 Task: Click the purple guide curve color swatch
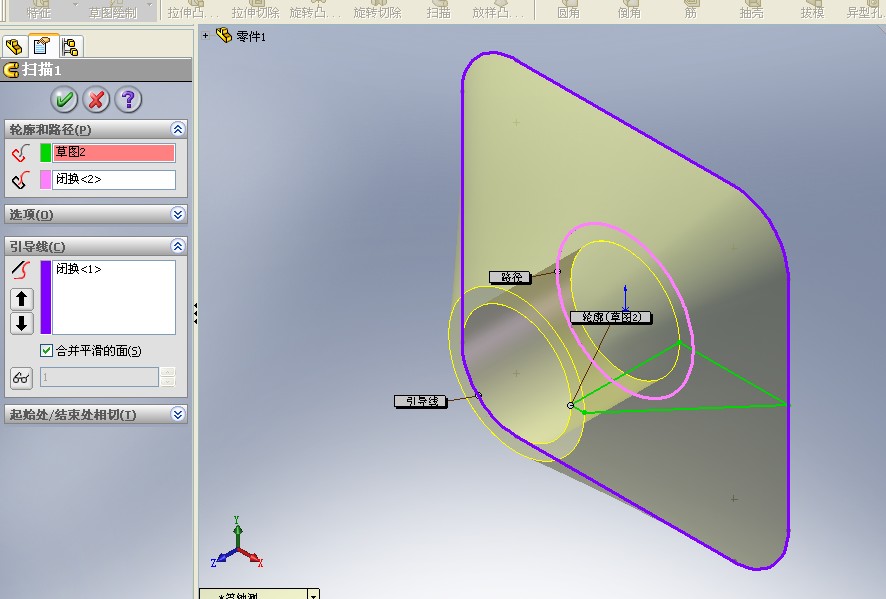(45, 297)
